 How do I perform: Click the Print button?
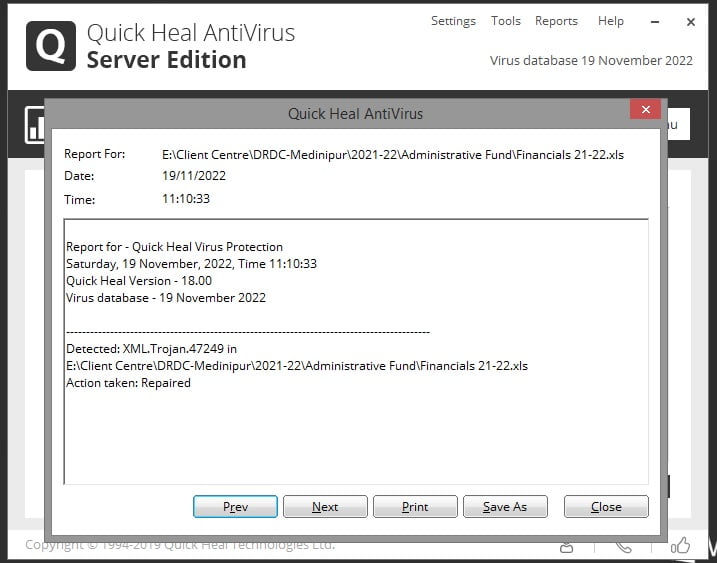(415, 506)
